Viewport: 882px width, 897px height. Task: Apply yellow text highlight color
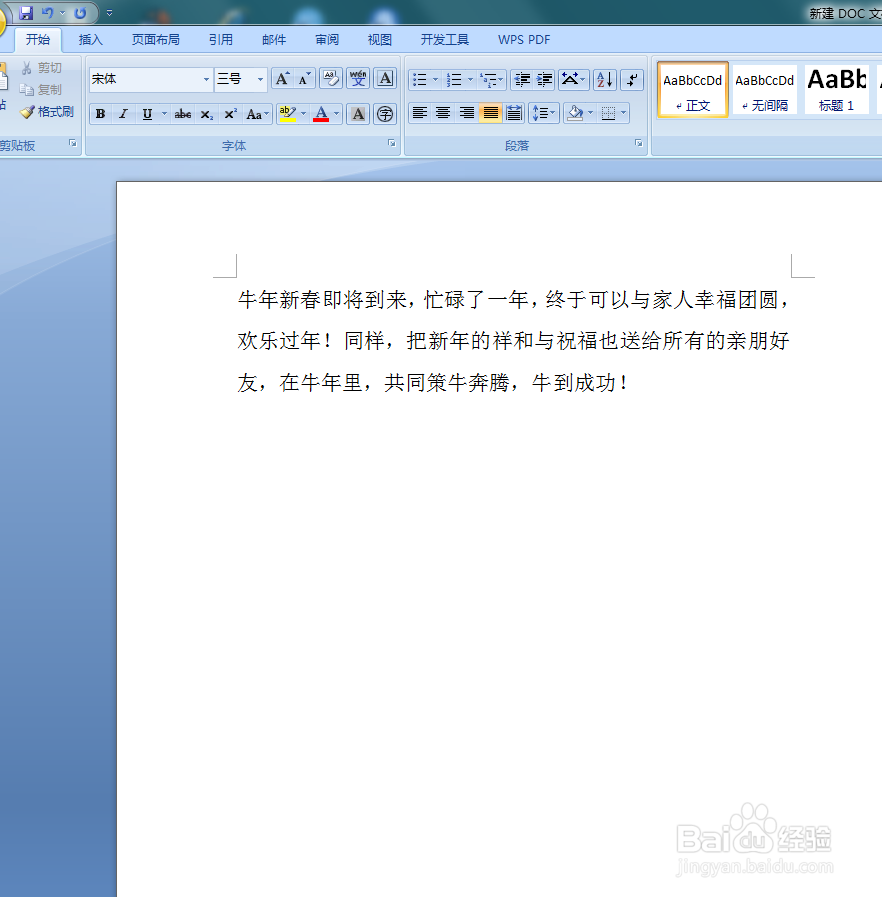[288, 114]
